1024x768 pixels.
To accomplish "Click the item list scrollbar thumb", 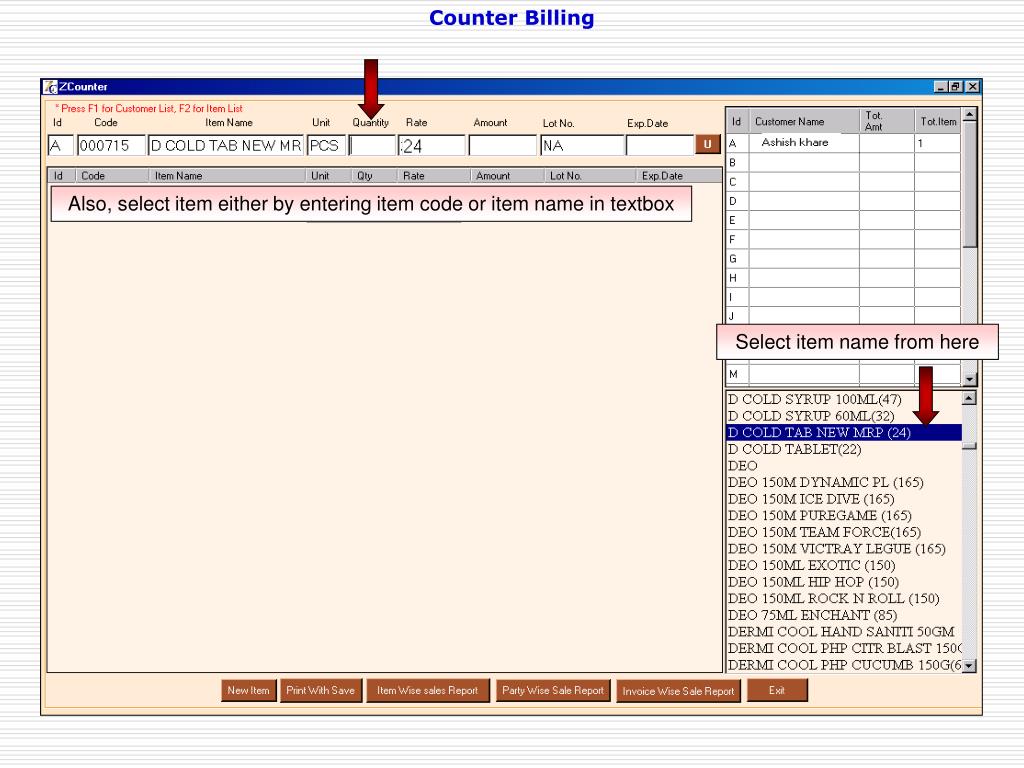I will coord(969,447).
